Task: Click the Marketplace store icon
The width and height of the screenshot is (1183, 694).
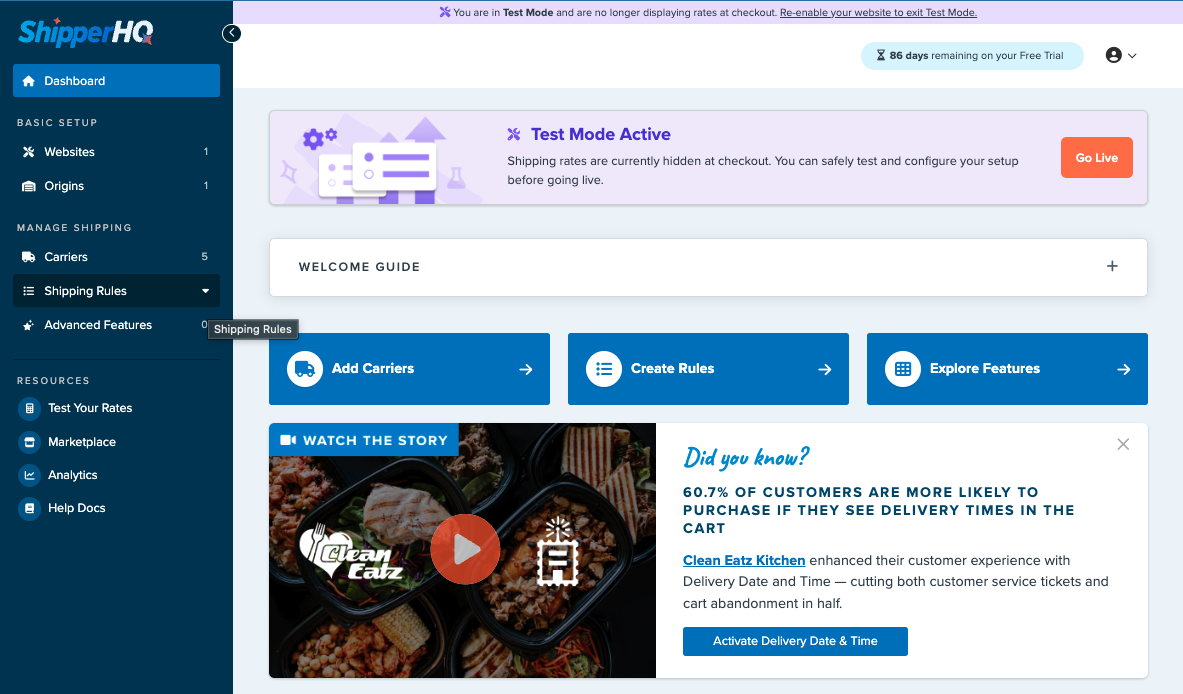Action: (x=29, y=442)
